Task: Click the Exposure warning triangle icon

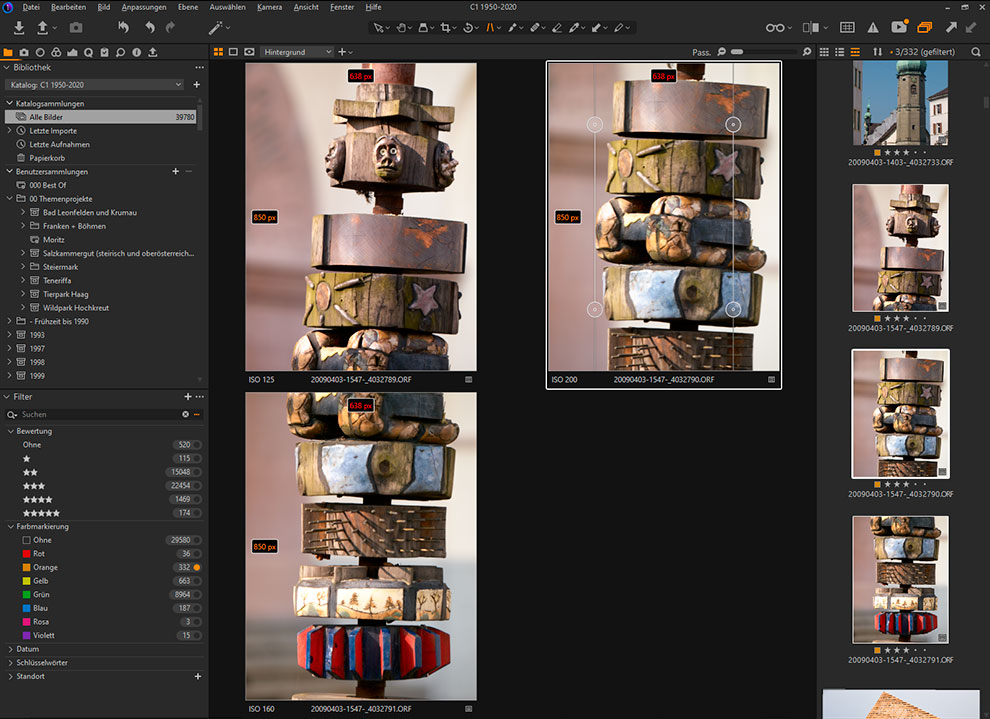Action: coord(873,28)
